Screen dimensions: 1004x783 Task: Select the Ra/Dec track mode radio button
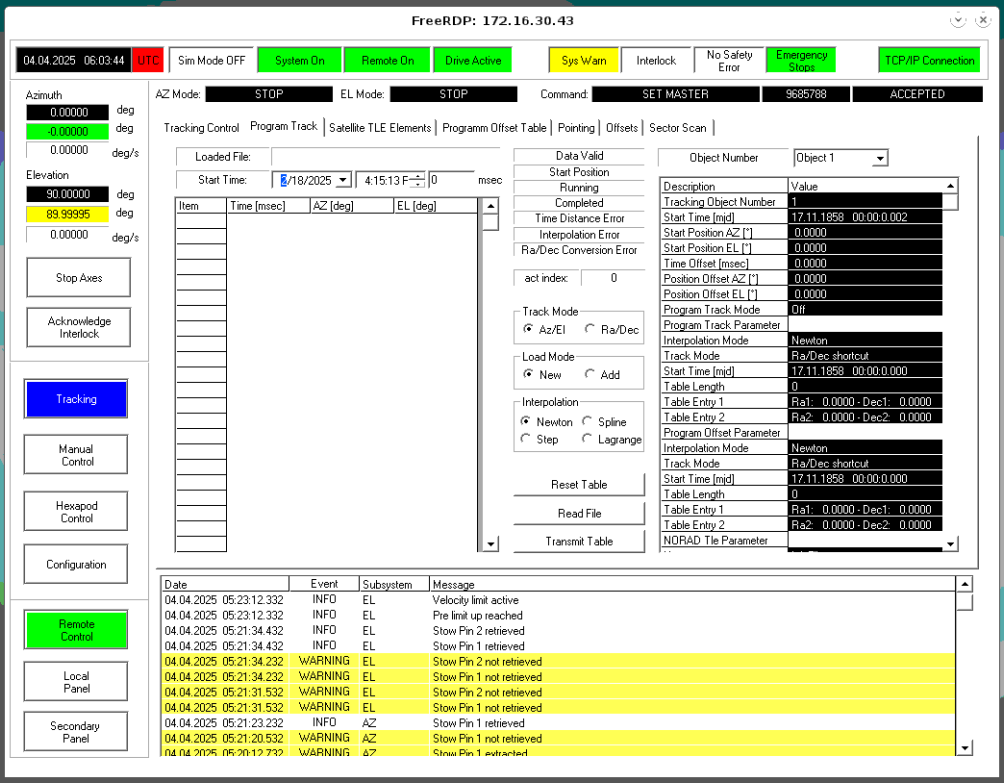pyautogui.click(x=590, y=329)
